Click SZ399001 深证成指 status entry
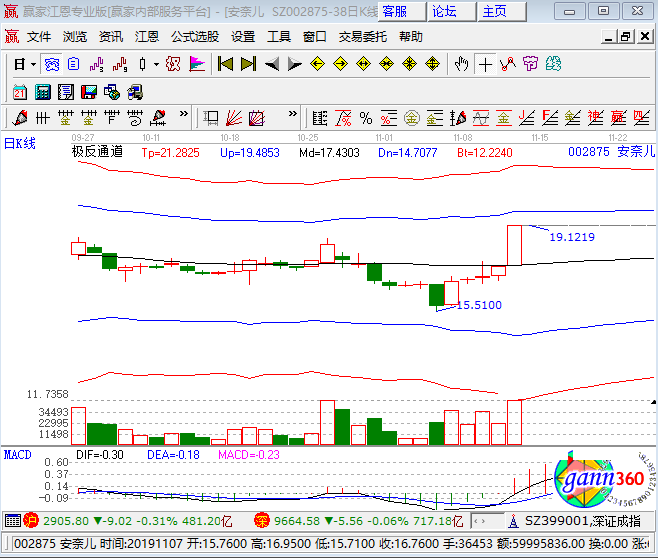Image resolution: width=658 pixels, height=558 pixels. [583, 521]
